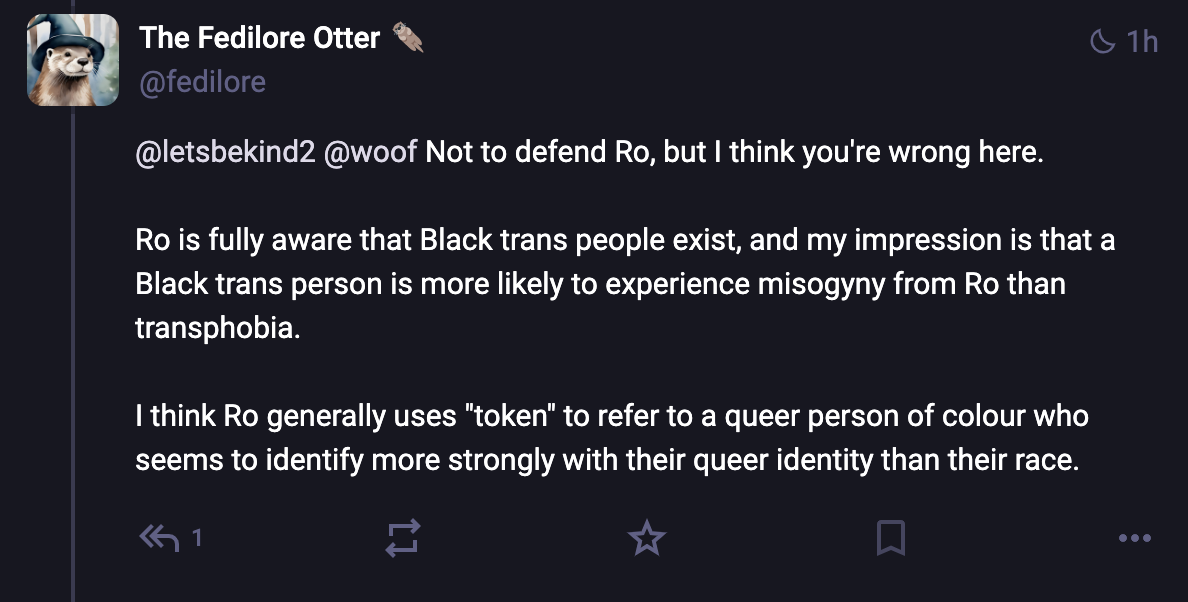Viewport: 1188px width, 602px height.
Task: Open the 1h timestamp link
Action: tap(1142, 41)
